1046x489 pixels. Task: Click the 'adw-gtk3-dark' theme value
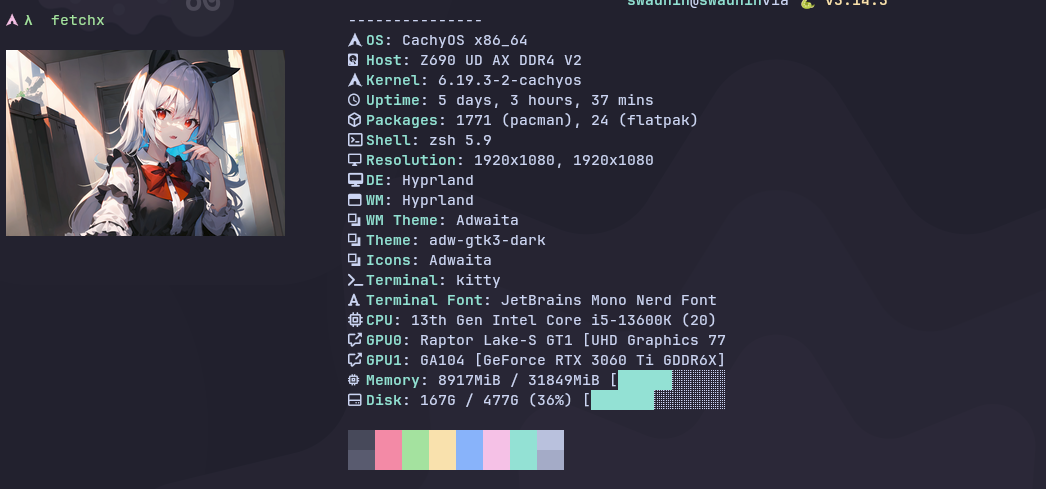pyautogui.click(x=487, y=240)
